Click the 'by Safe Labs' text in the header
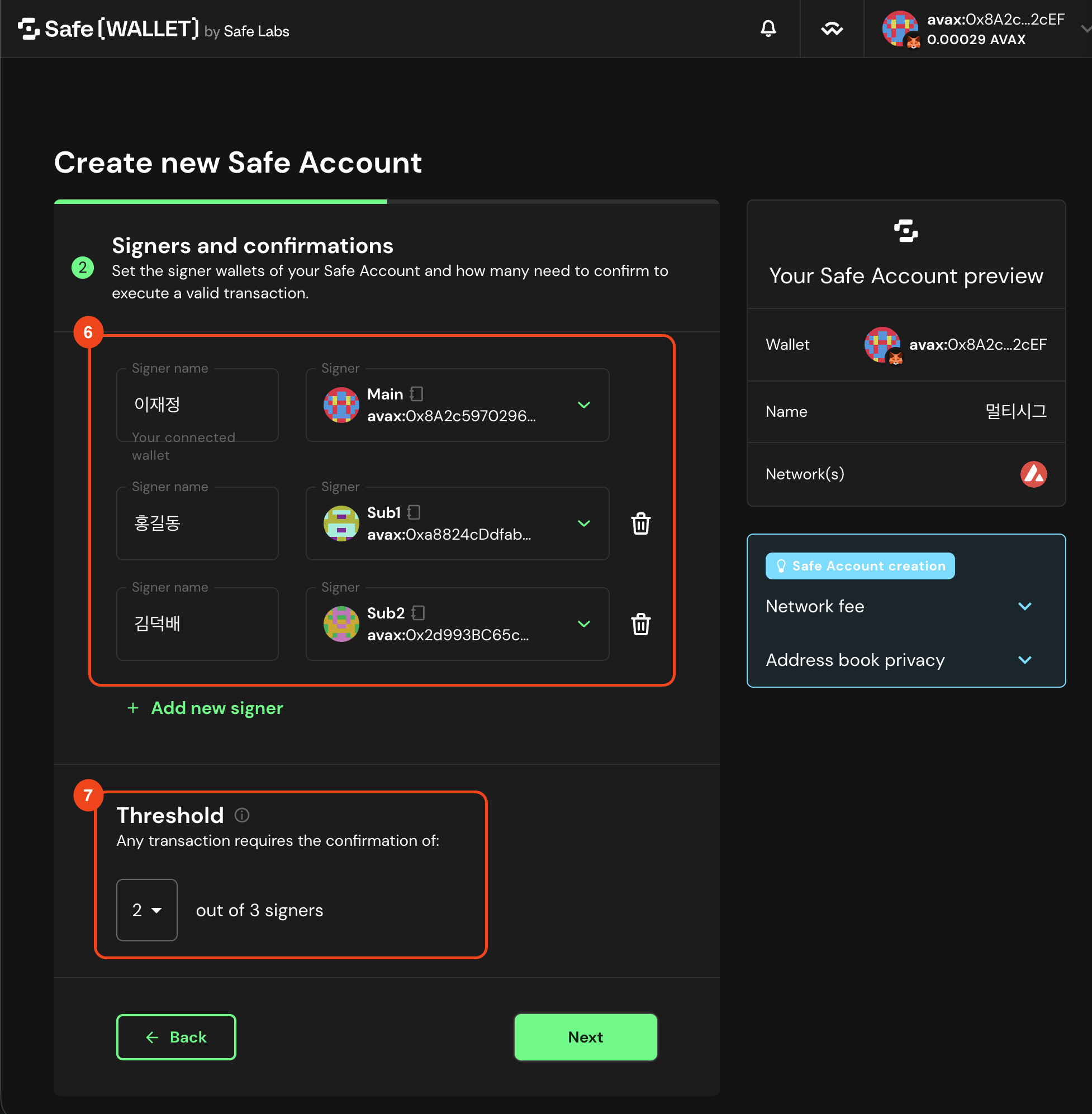 pyautogui.click(x=246, y=31)
